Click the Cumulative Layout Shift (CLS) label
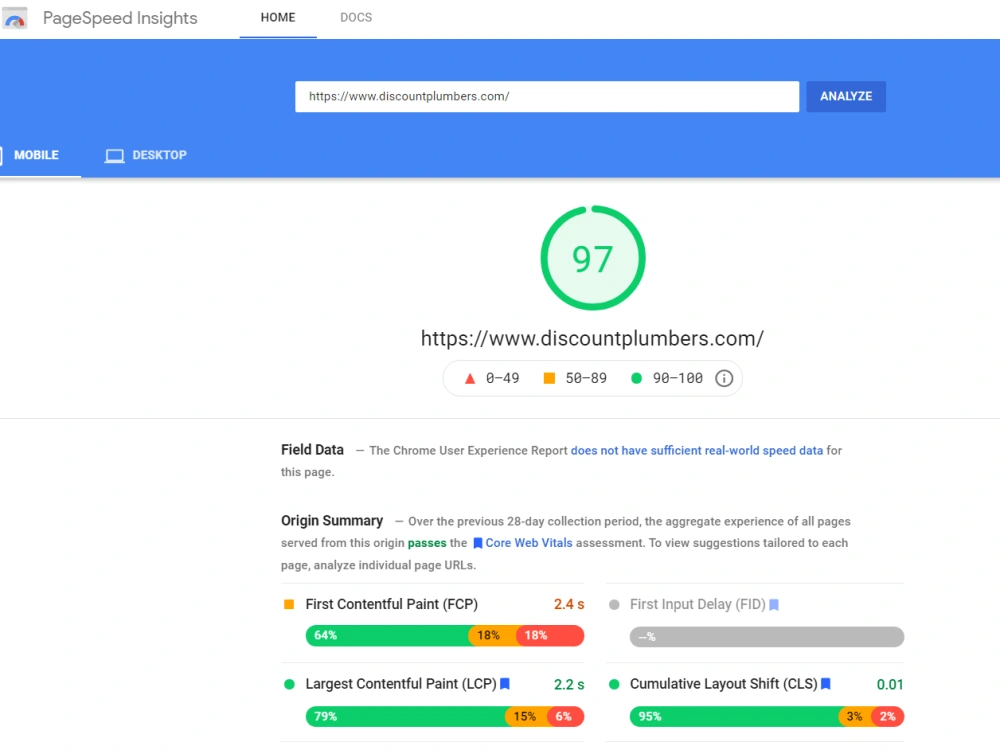 724,684
